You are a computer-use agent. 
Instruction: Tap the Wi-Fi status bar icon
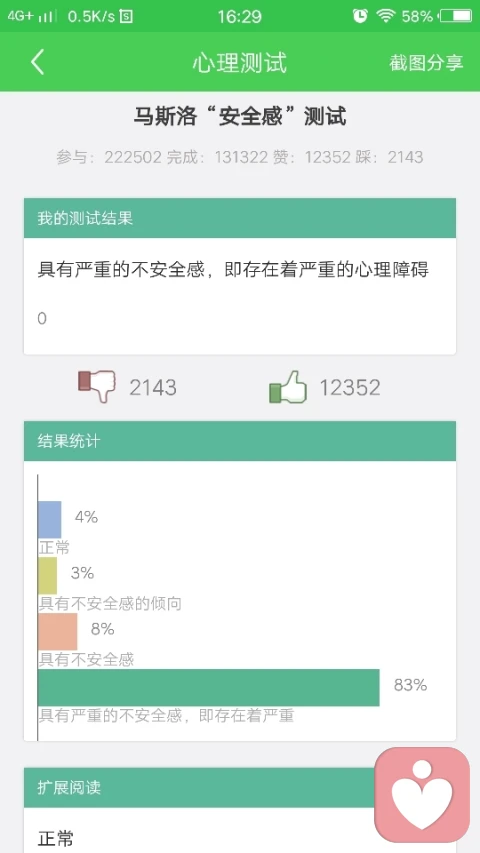[x=385, y=16]
